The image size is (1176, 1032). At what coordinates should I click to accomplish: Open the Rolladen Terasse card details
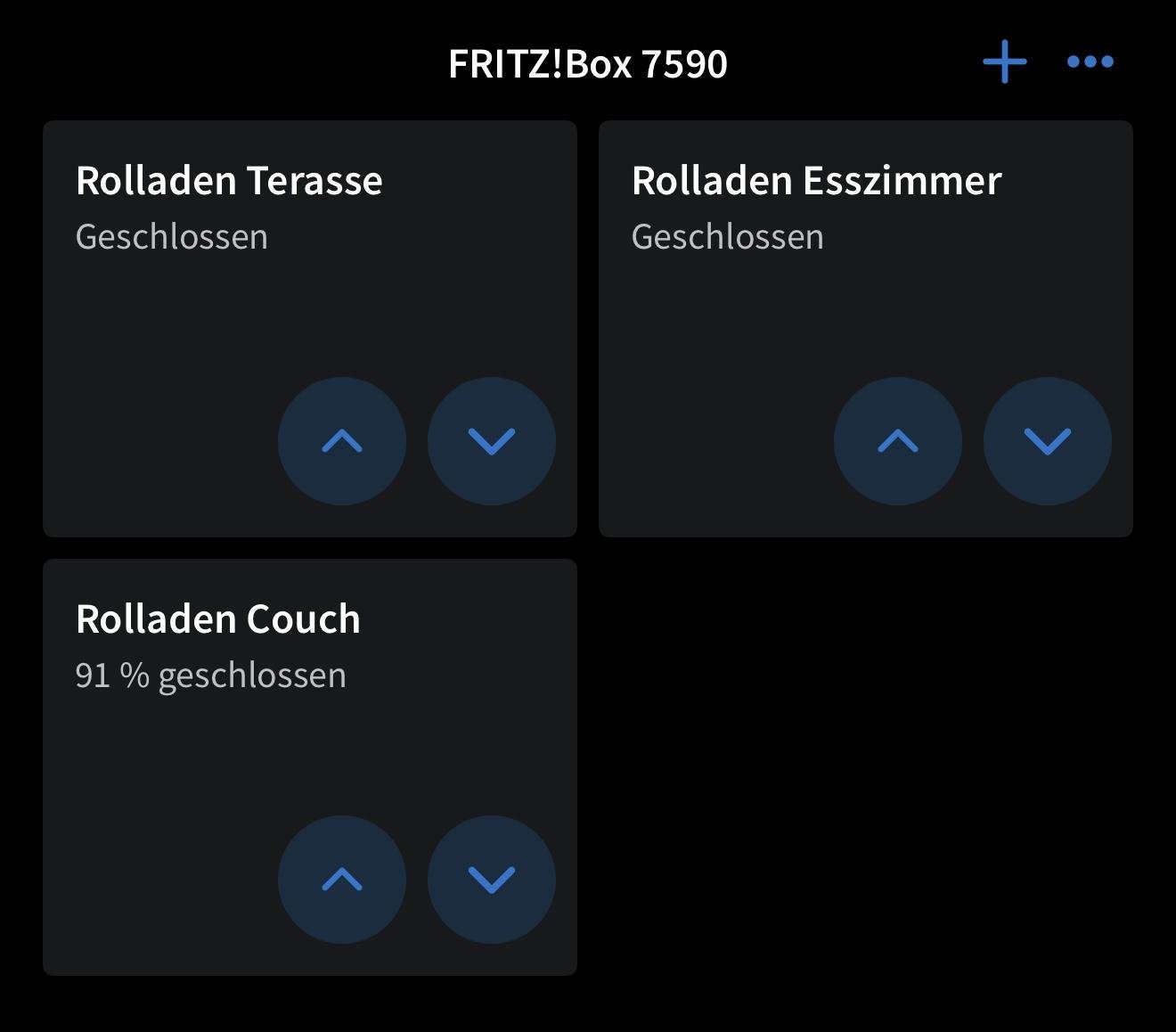click(x=228, y=180)
